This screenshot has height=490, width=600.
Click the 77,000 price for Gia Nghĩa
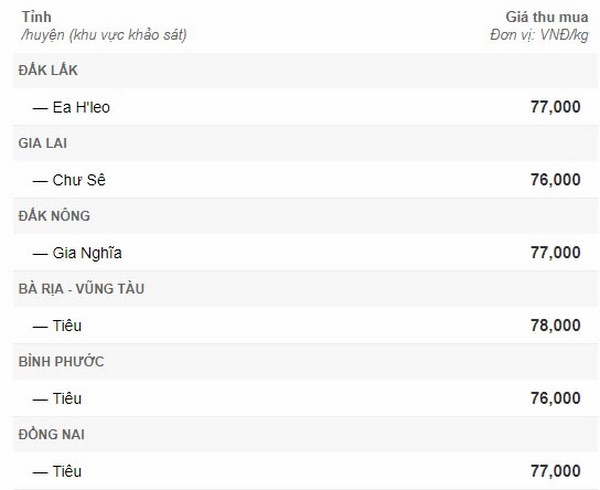pos(555,252)
